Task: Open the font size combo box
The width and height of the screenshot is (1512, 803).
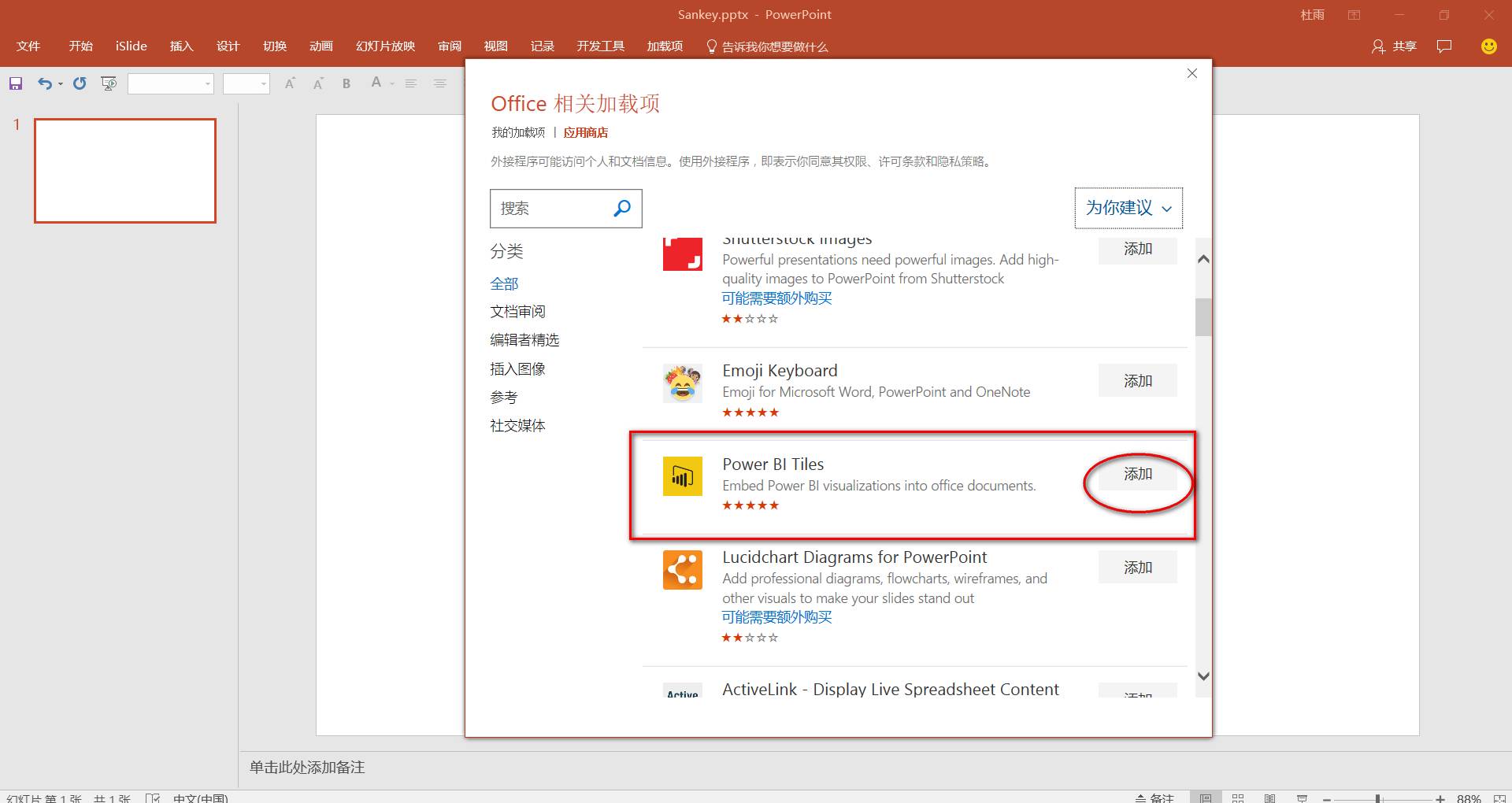Action: 246,83
